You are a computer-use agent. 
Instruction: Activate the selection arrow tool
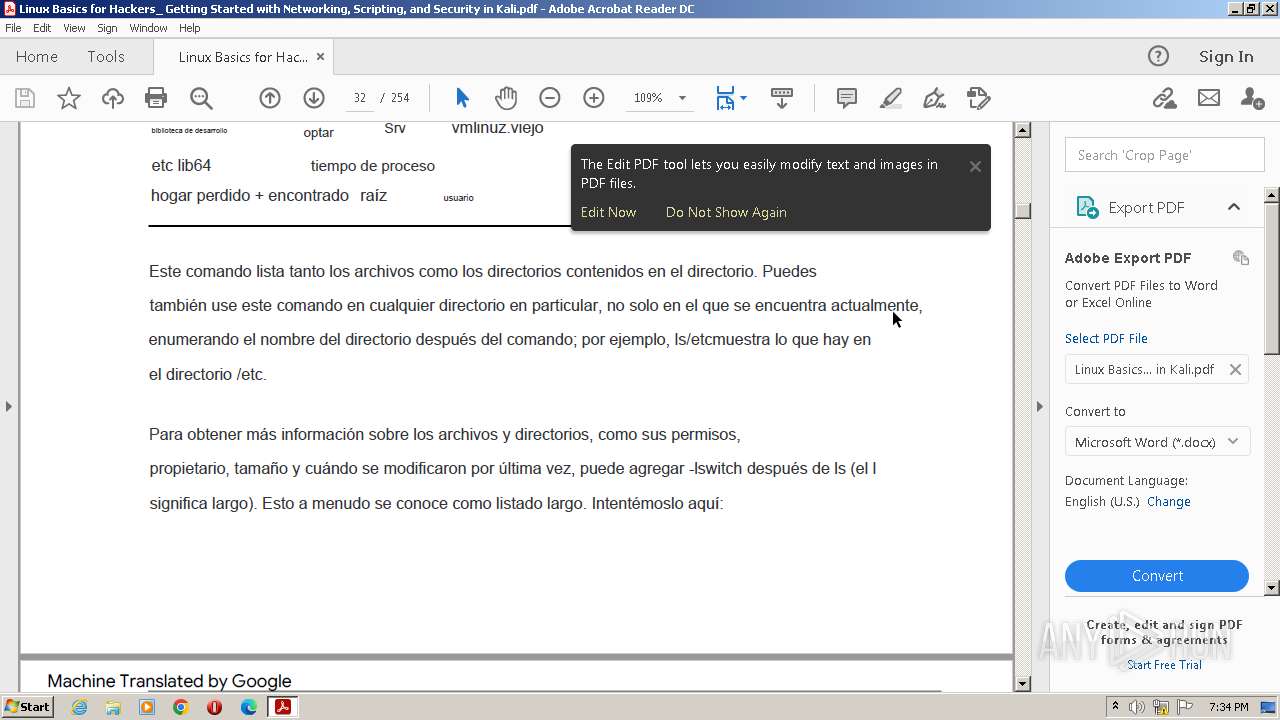(462, 98)
